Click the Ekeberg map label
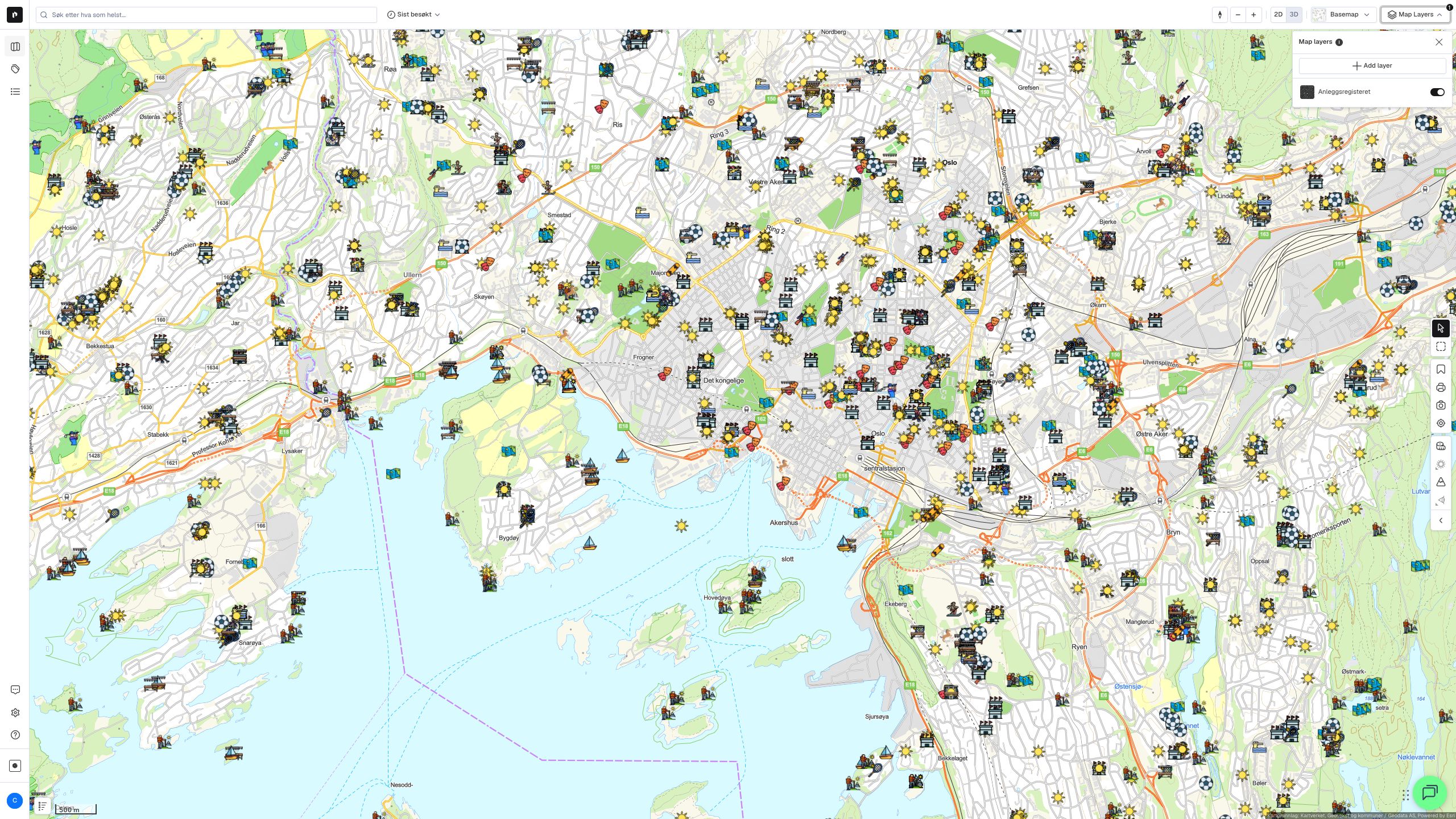The image size is (1456, 819). pyautogui.click(x=896, y=604)
